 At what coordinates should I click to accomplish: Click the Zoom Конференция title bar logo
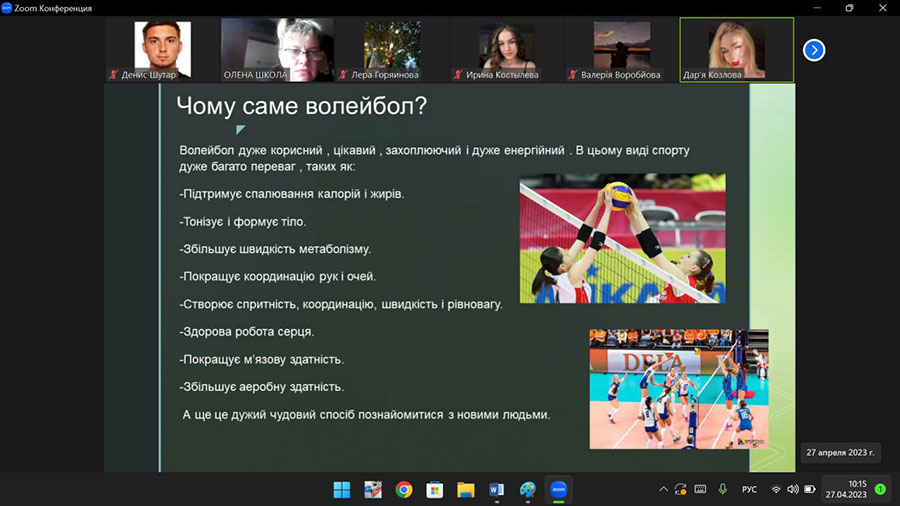pos(6,8)
